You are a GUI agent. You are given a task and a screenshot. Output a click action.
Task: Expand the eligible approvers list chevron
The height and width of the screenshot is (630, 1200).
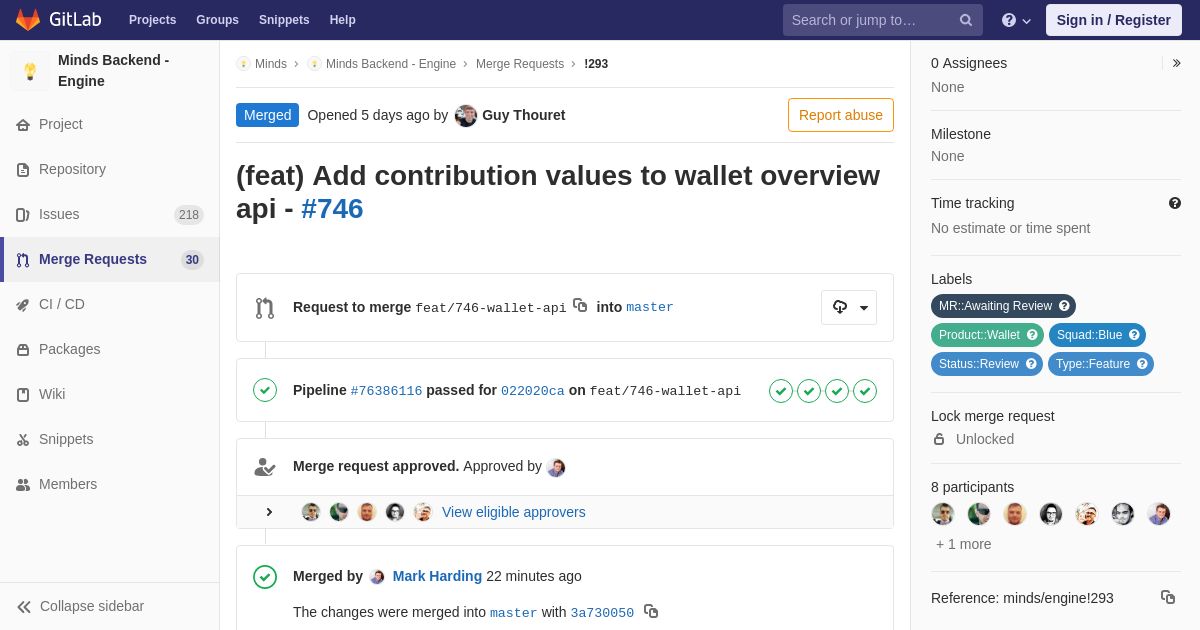269,512
